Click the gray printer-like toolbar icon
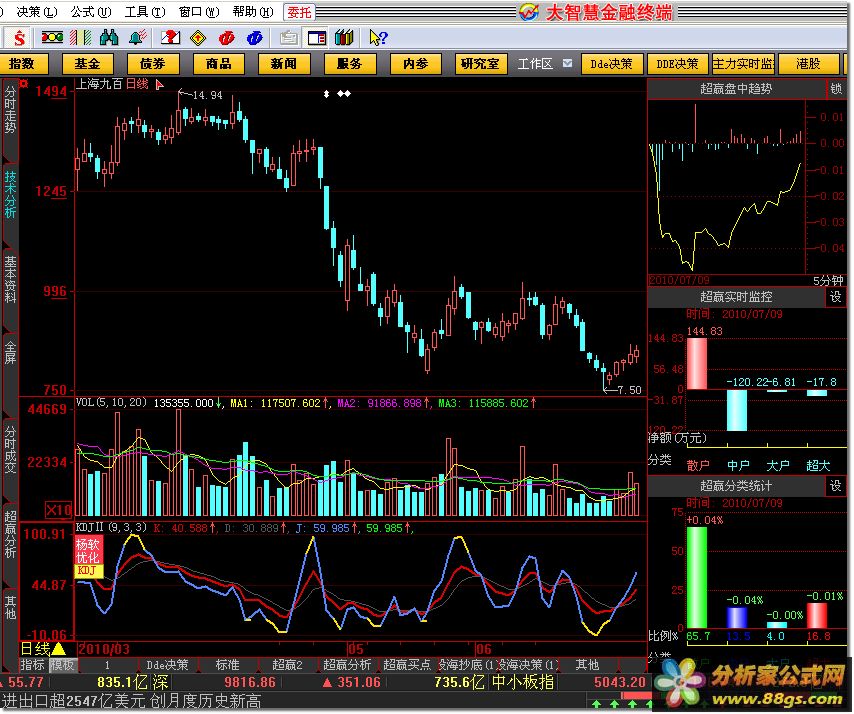 [x=288, y=38]
